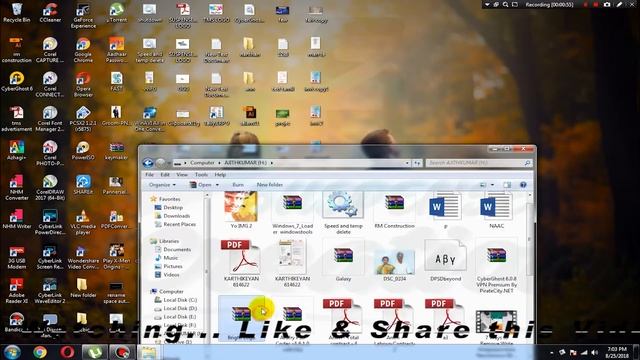Launch CCleaner from the desktop
Screen dimensions: 640x360
50,12
